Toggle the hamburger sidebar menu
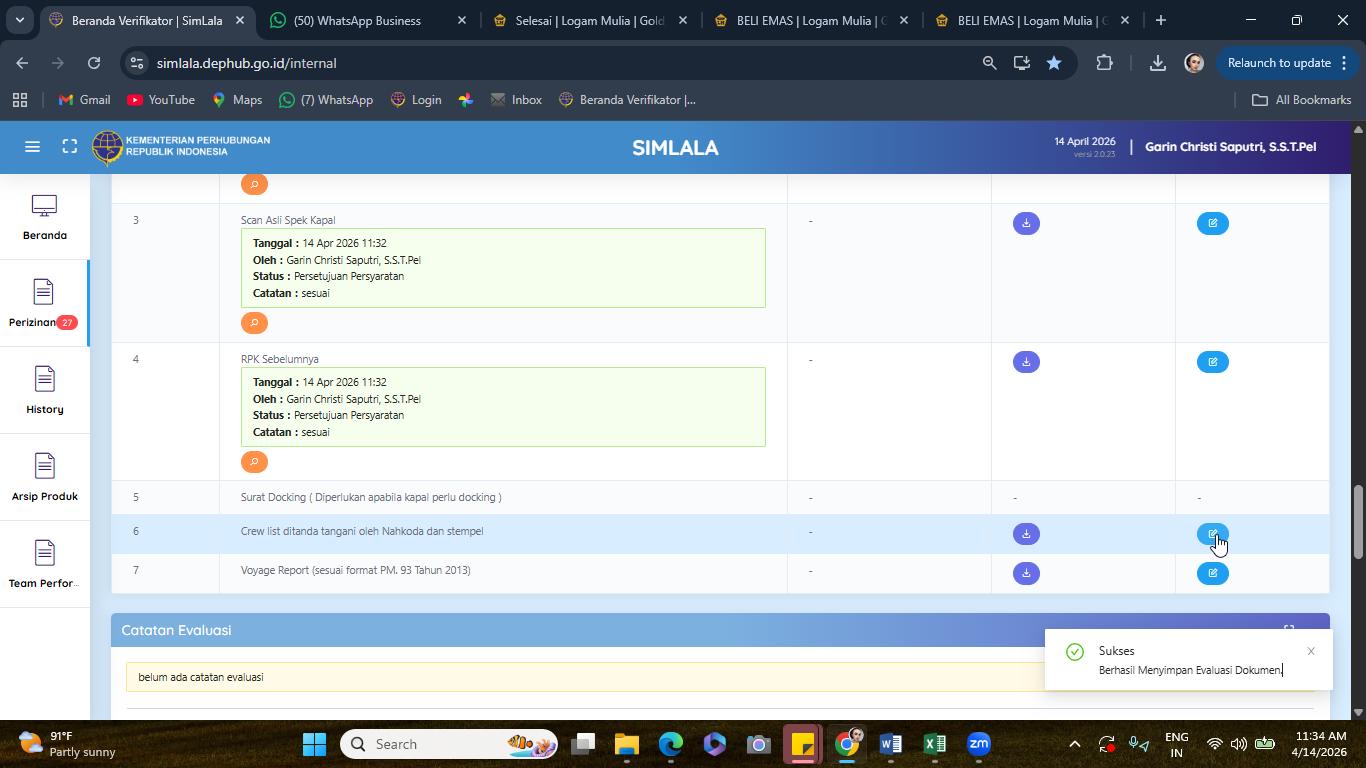Image resolution: width=1366 pixels, height=768 pixels. pos(32,147)
